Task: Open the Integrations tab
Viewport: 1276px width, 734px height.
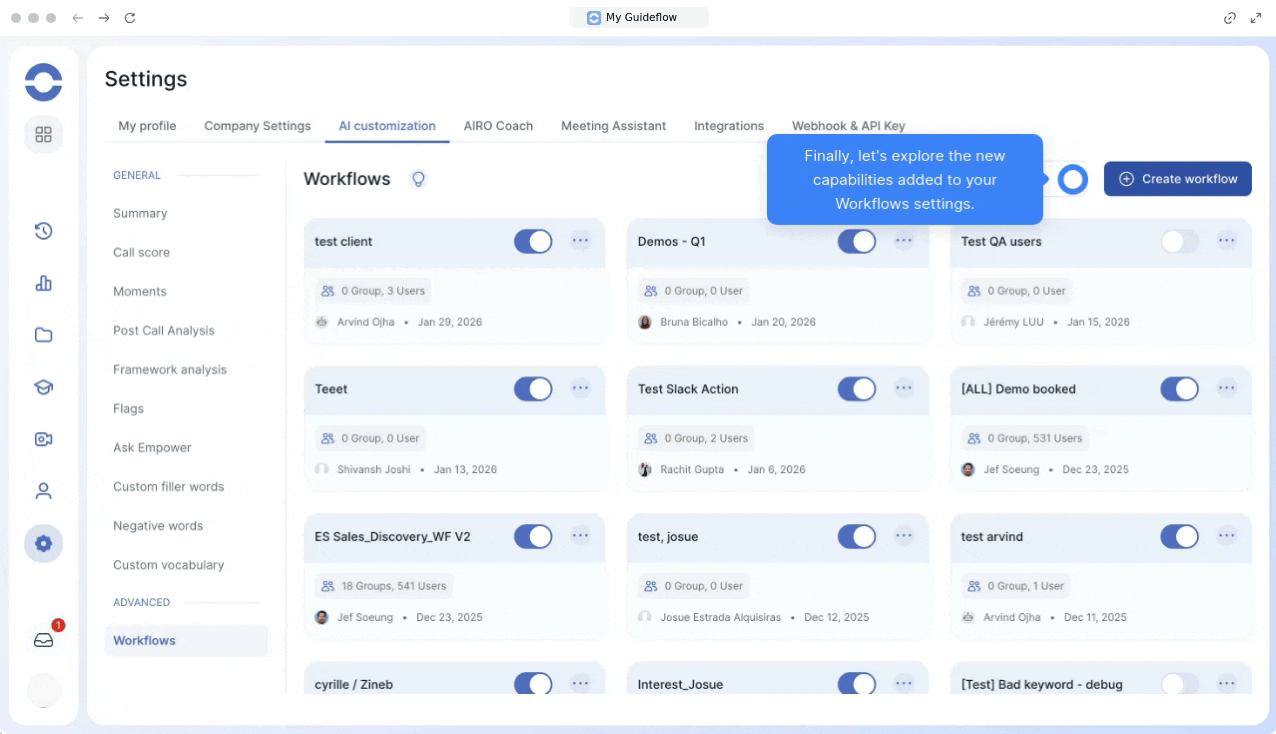Action: point(729,126)
